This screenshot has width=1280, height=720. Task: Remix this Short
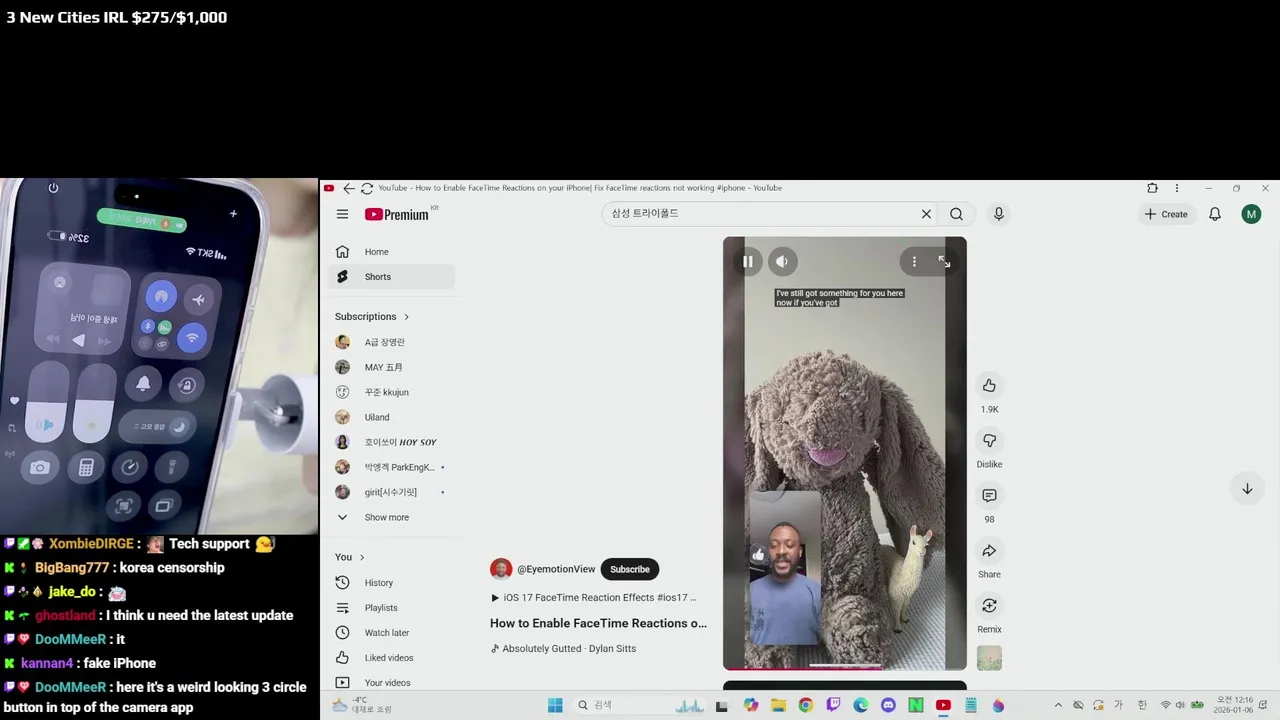[989, 606]
